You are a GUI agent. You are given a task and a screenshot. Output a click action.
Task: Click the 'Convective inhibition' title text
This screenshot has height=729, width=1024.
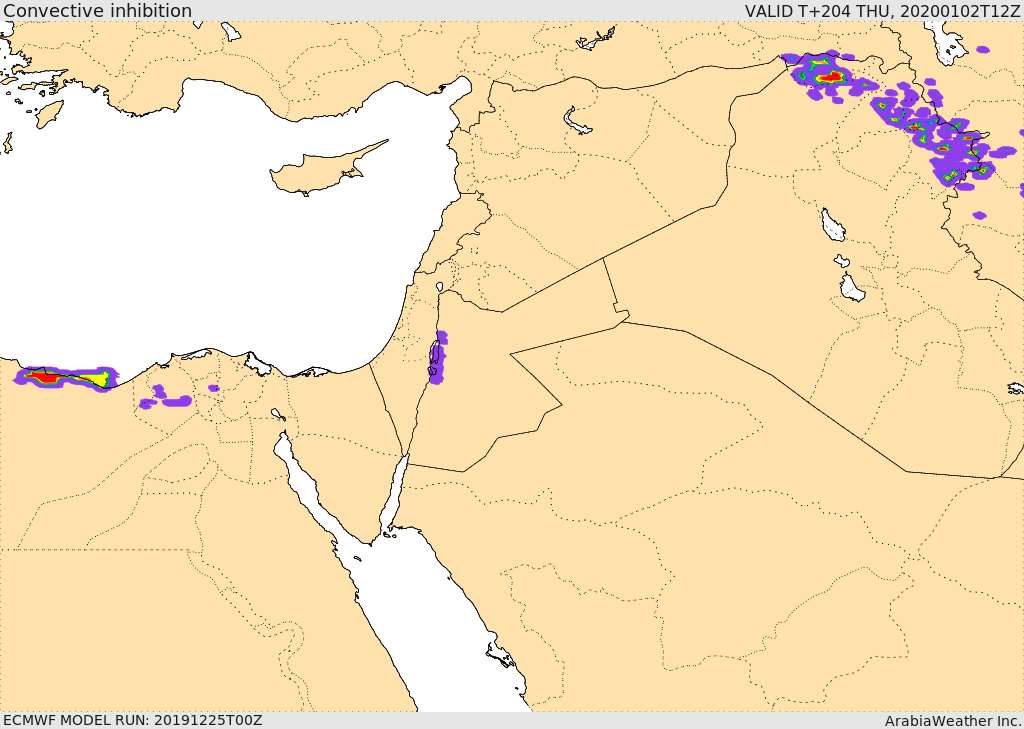point(97,10)
